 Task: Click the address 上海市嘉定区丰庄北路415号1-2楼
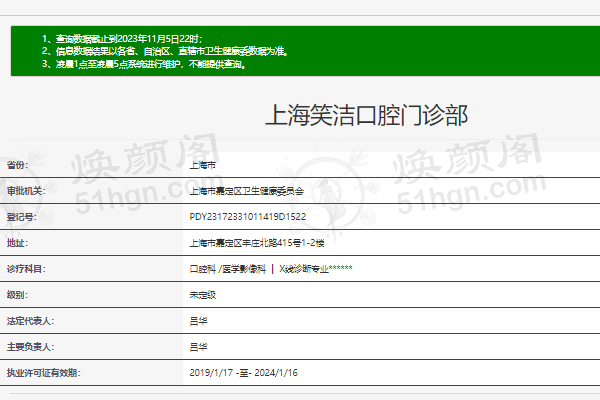pyautogui.click(x=257, y=243)
